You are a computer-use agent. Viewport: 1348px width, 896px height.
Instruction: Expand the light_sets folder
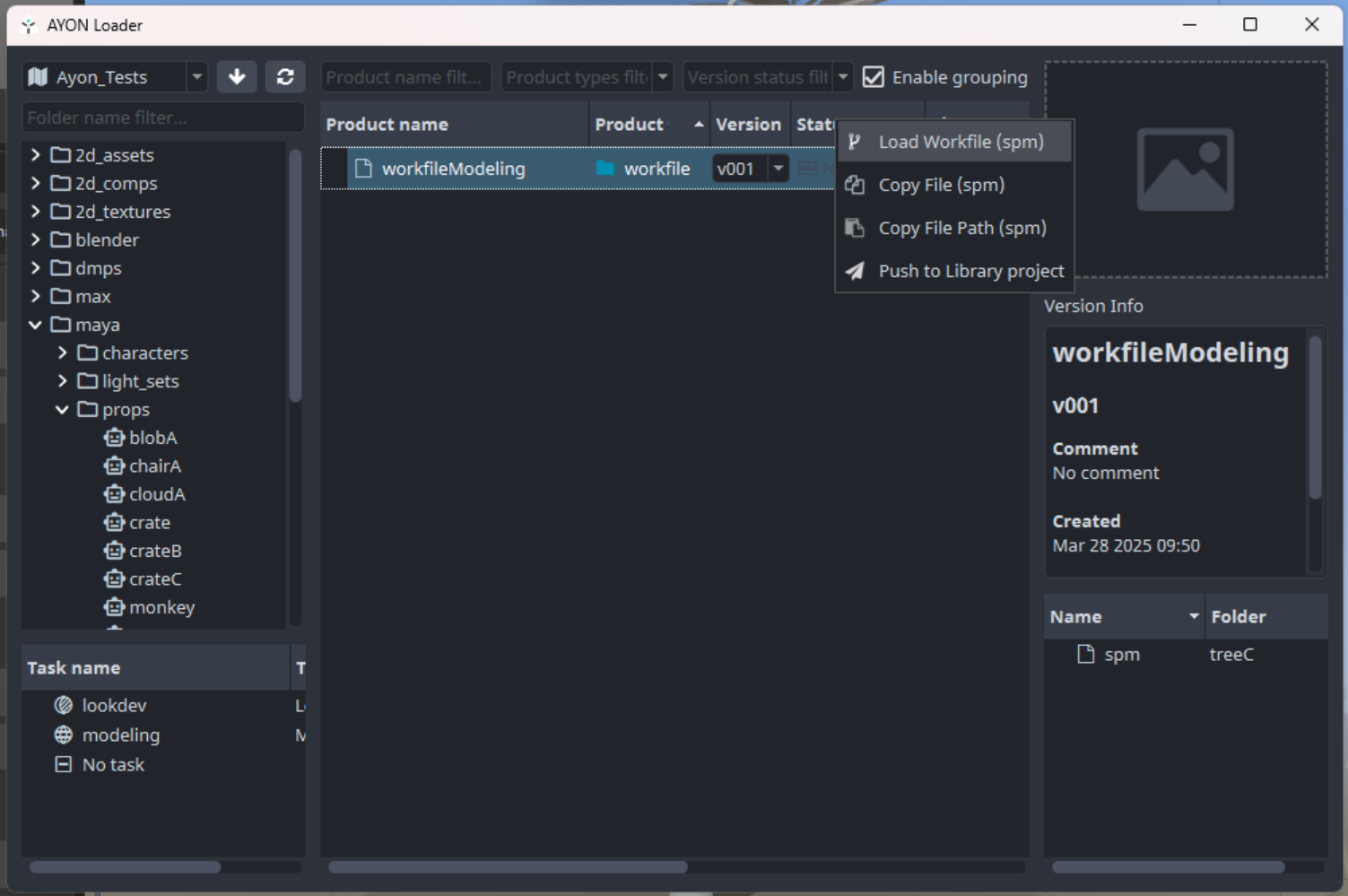[x=63, y=381]
